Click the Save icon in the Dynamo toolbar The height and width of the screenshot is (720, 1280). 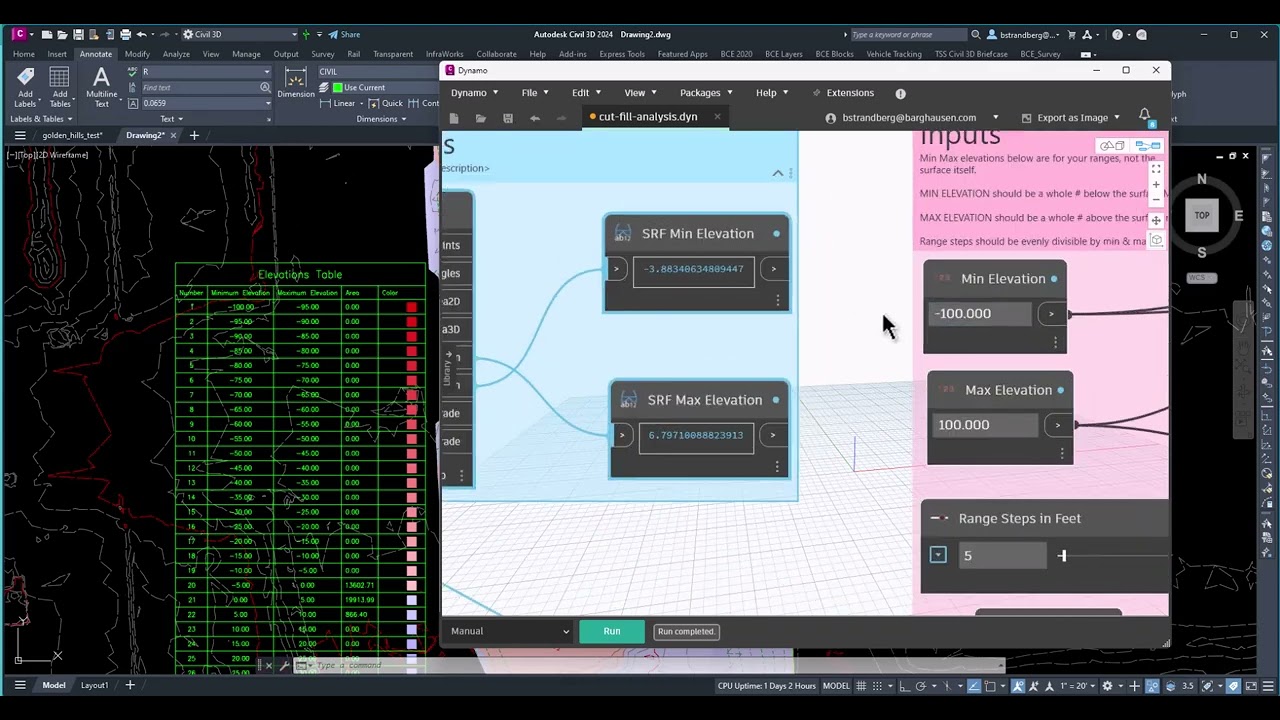click(508, 118)
